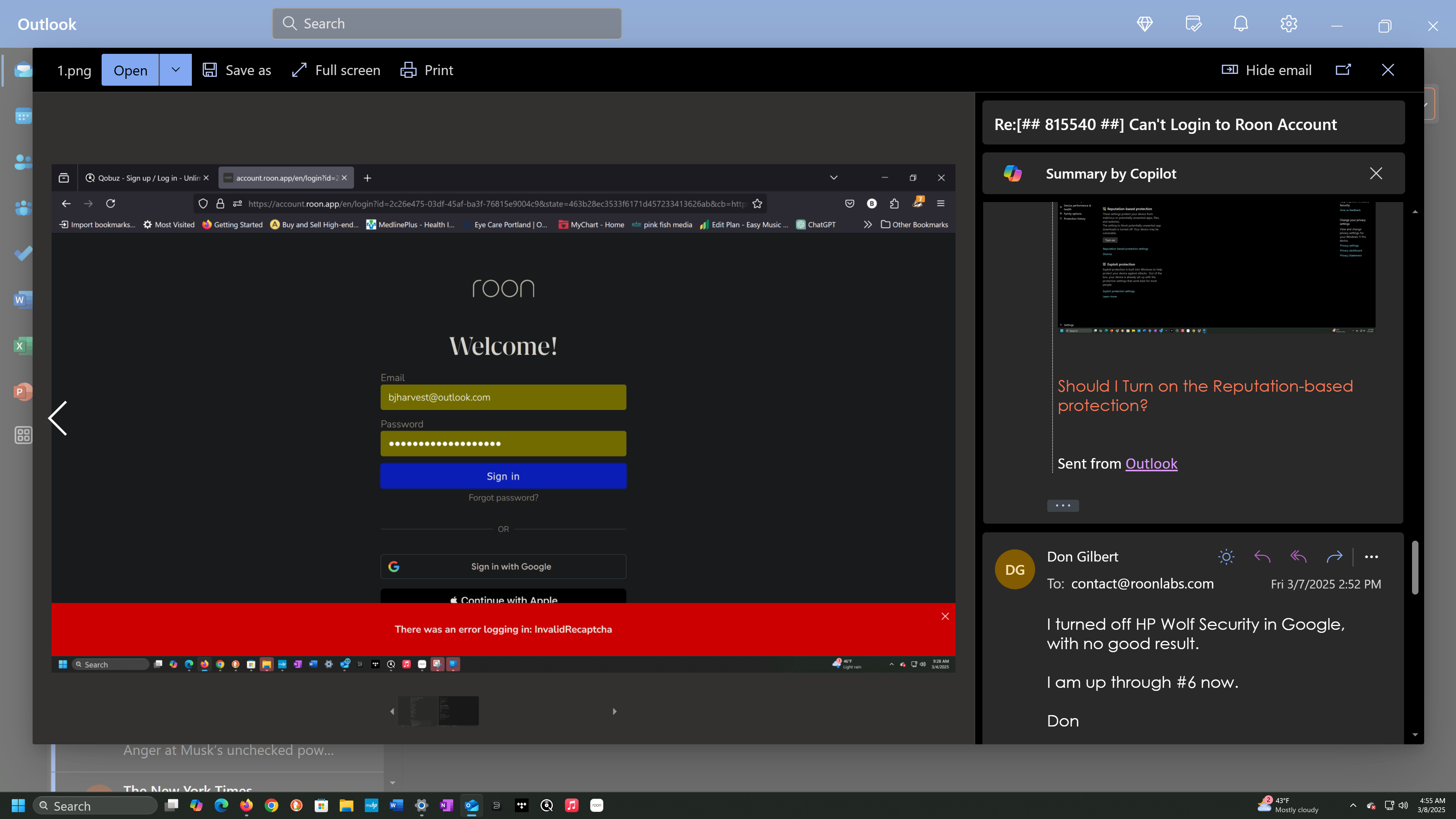Go to the previous attachment image arrow
The height and width of the screenshot is (819, 1456).
pos(58,418)
